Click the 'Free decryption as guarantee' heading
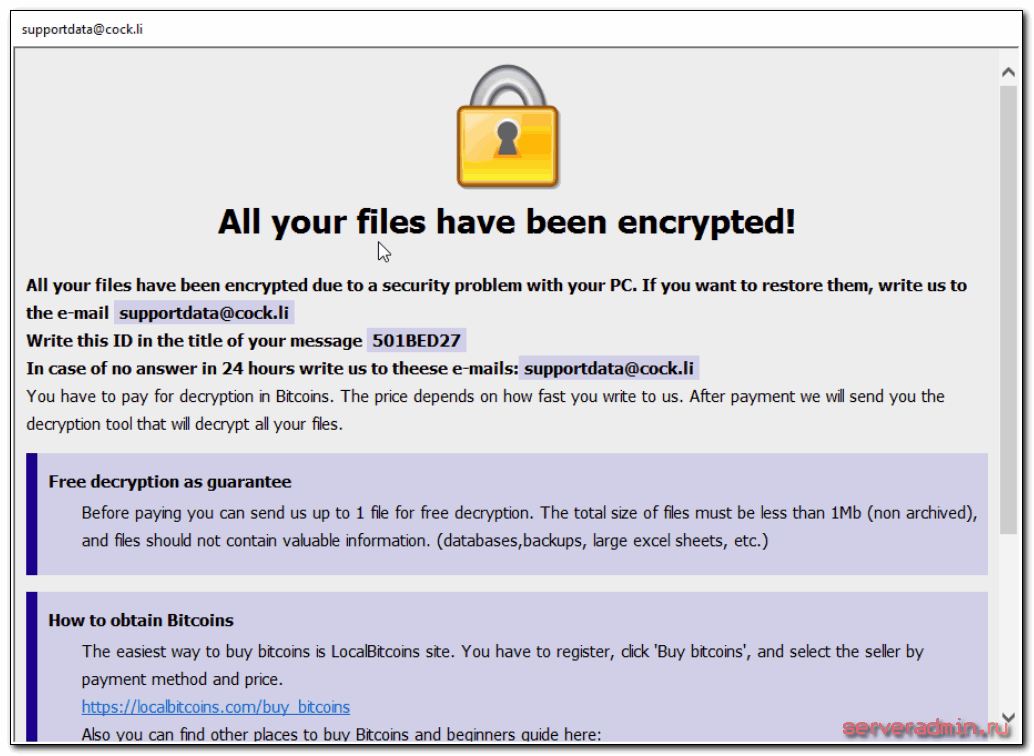Screen dimensions: 1034x756 tap(170, 482)
